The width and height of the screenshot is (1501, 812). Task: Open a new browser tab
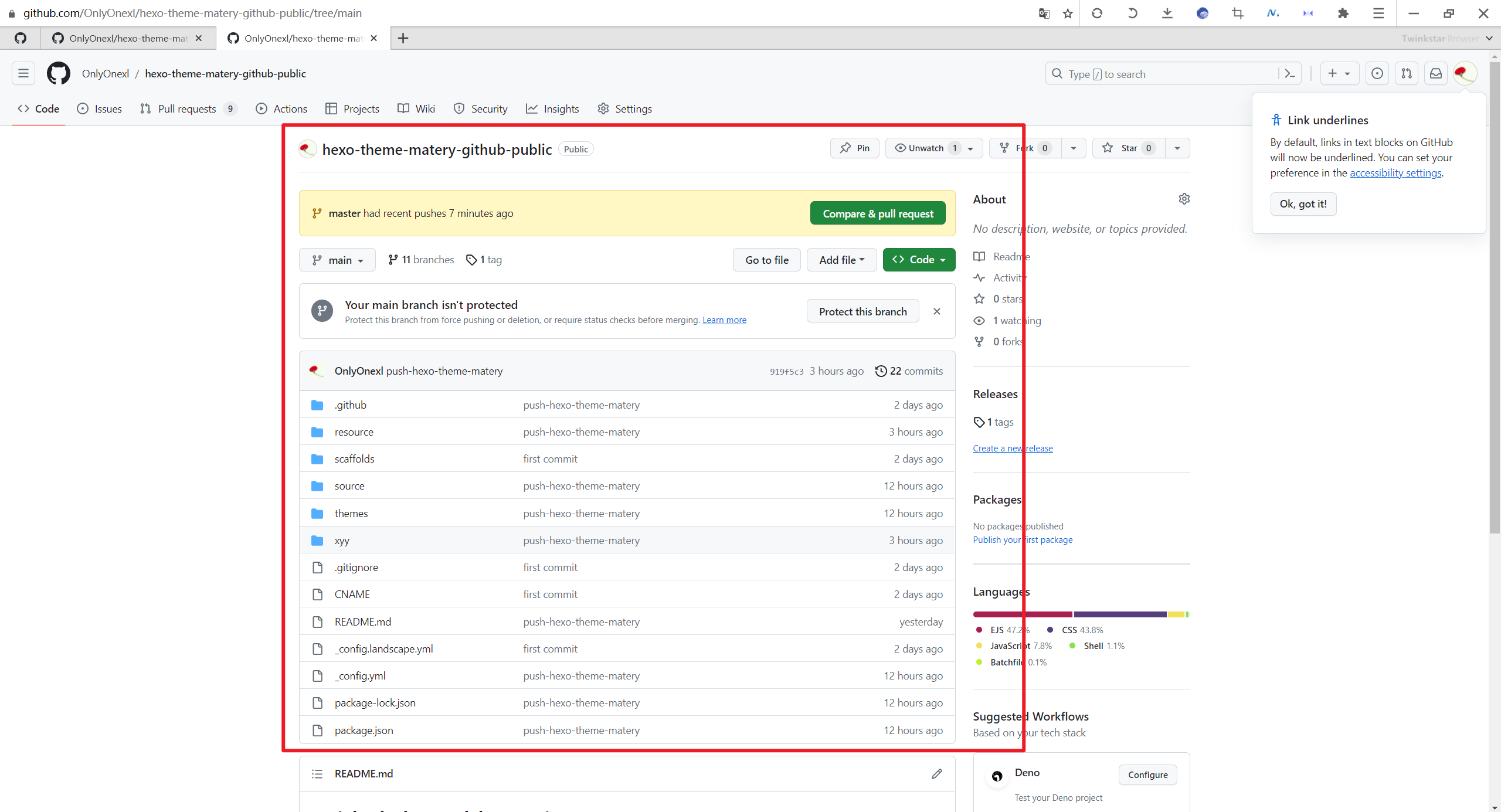pos(403,38)
